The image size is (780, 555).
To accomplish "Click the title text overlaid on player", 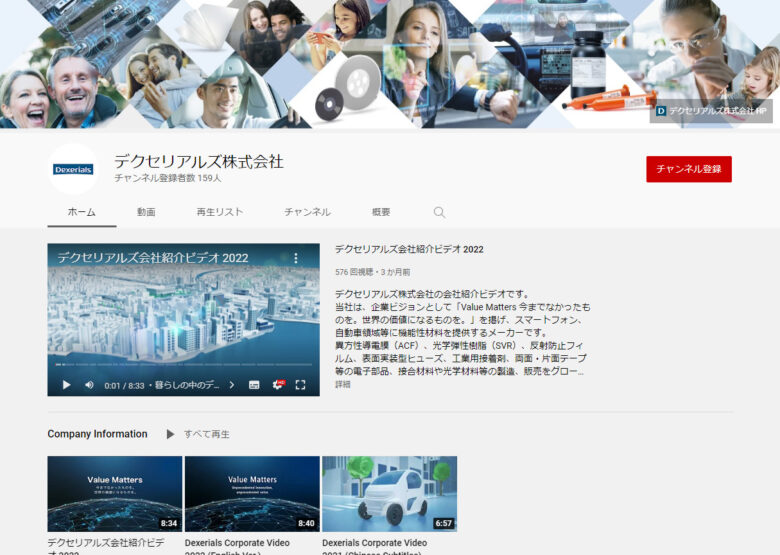I will tap(153, 258).
